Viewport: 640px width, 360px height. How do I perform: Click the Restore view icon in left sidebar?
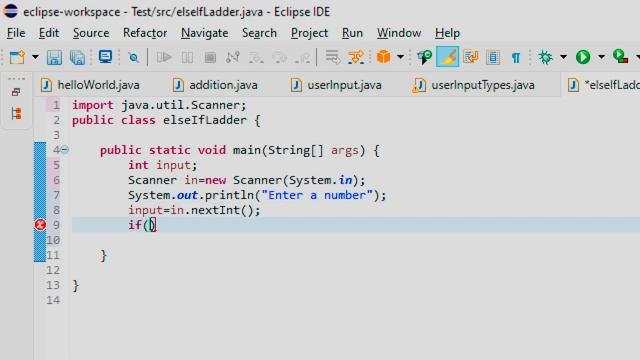point(16,92)
